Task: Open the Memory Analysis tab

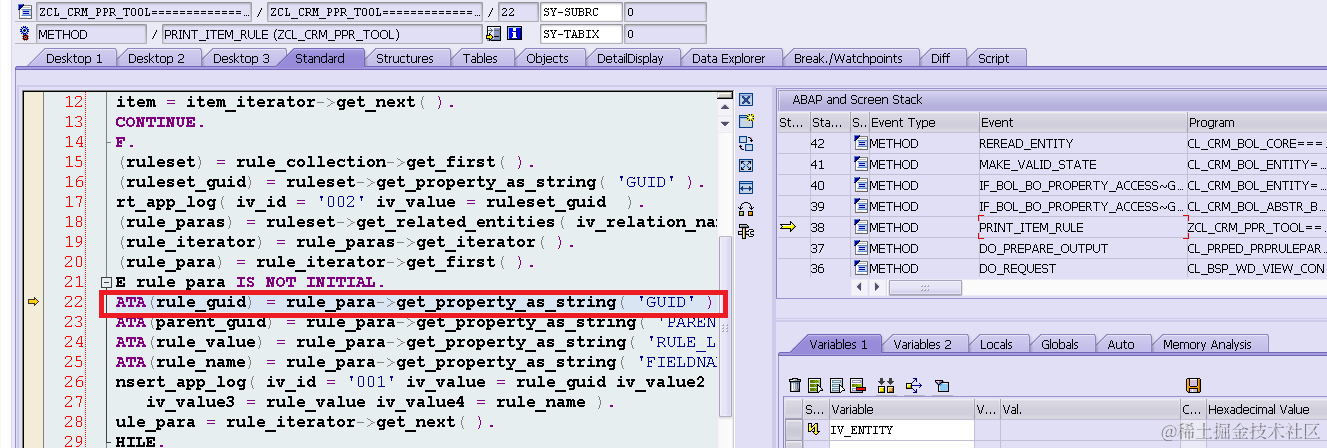Action: pos(1207,344)
